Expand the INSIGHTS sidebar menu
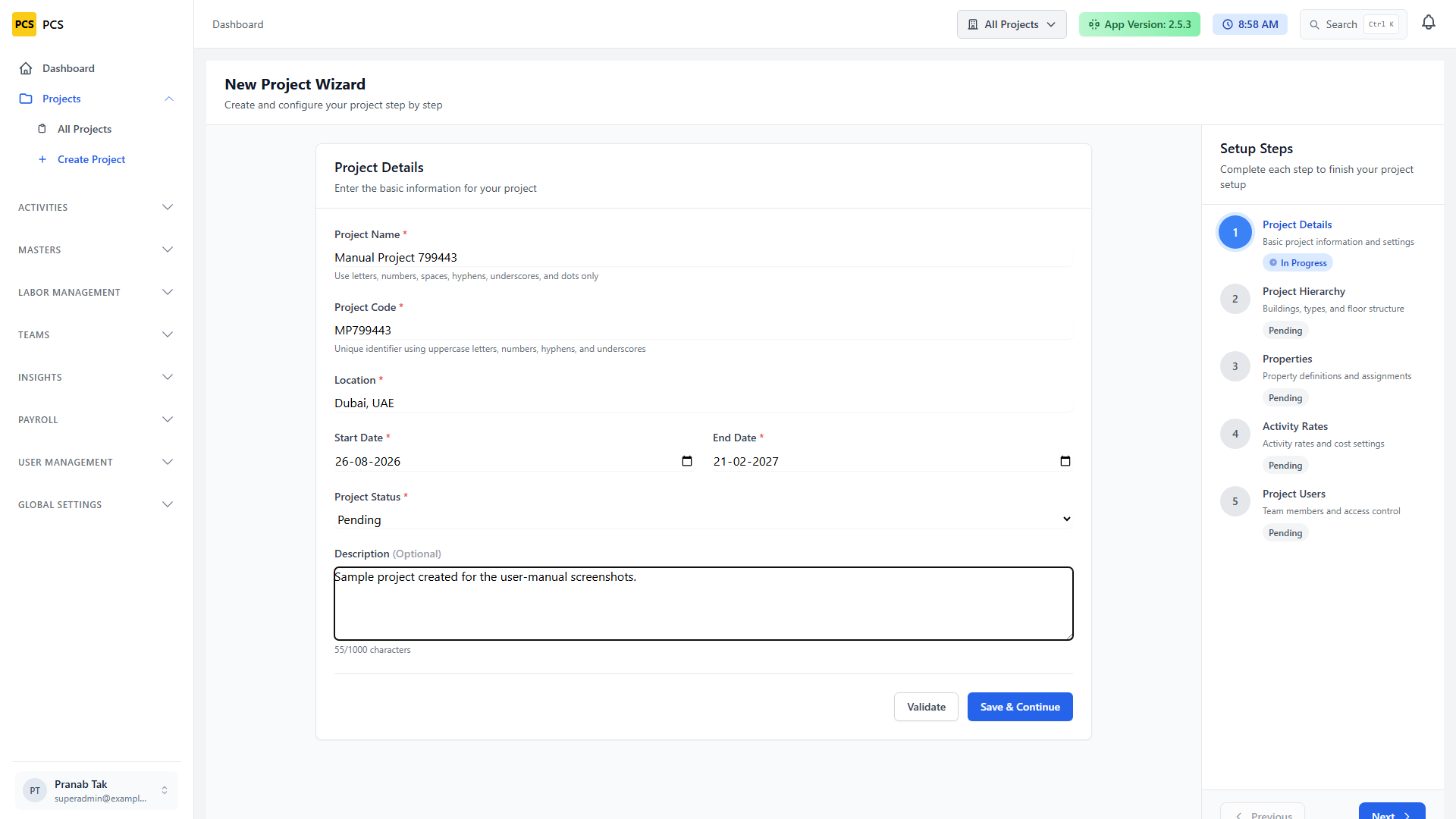The height and width of the screenshot is (819, 1456). pos(96,377)
